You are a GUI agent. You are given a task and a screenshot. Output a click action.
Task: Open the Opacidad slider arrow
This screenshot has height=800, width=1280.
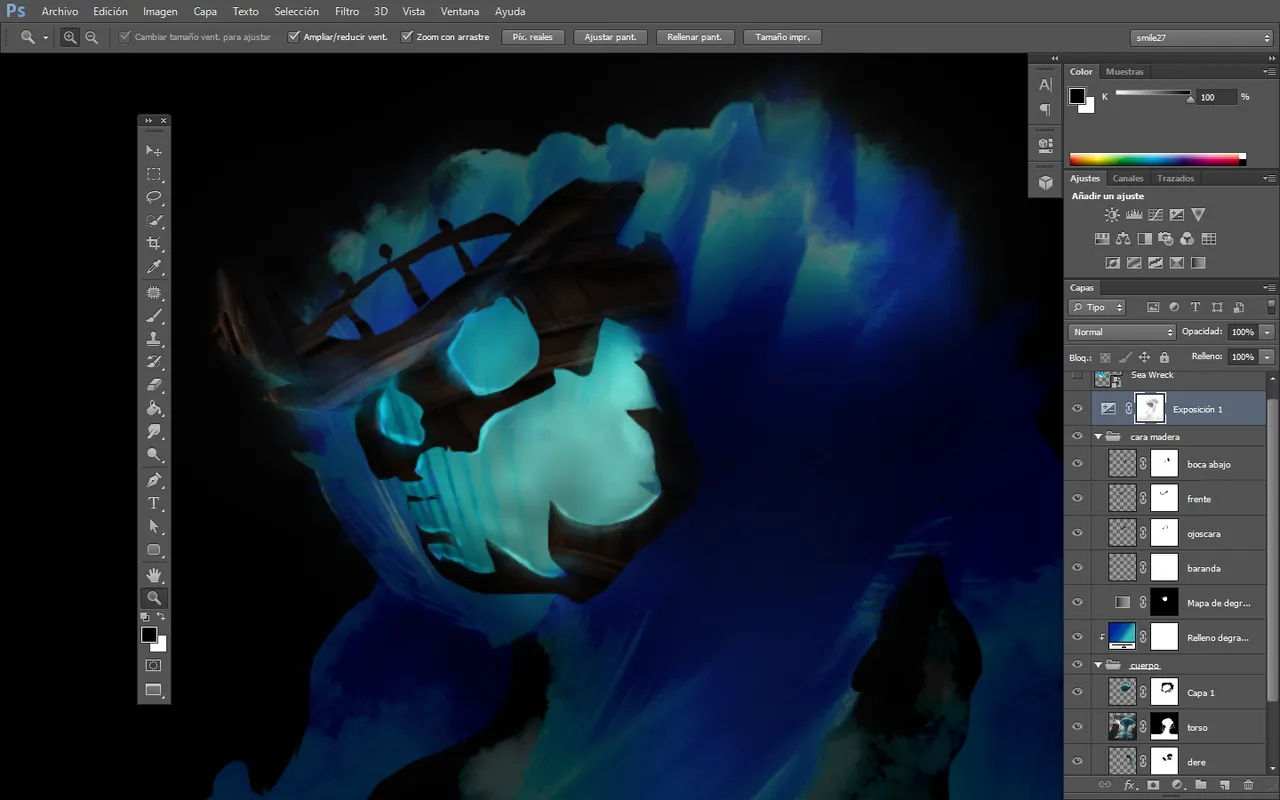click(1268, 332)
